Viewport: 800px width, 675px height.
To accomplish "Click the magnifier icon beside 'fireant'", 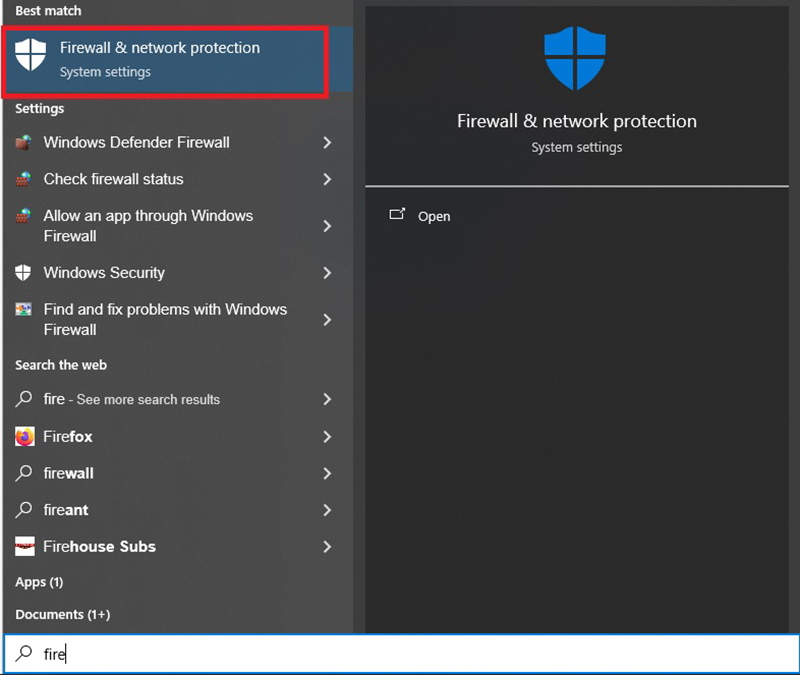I will point(23,510).
